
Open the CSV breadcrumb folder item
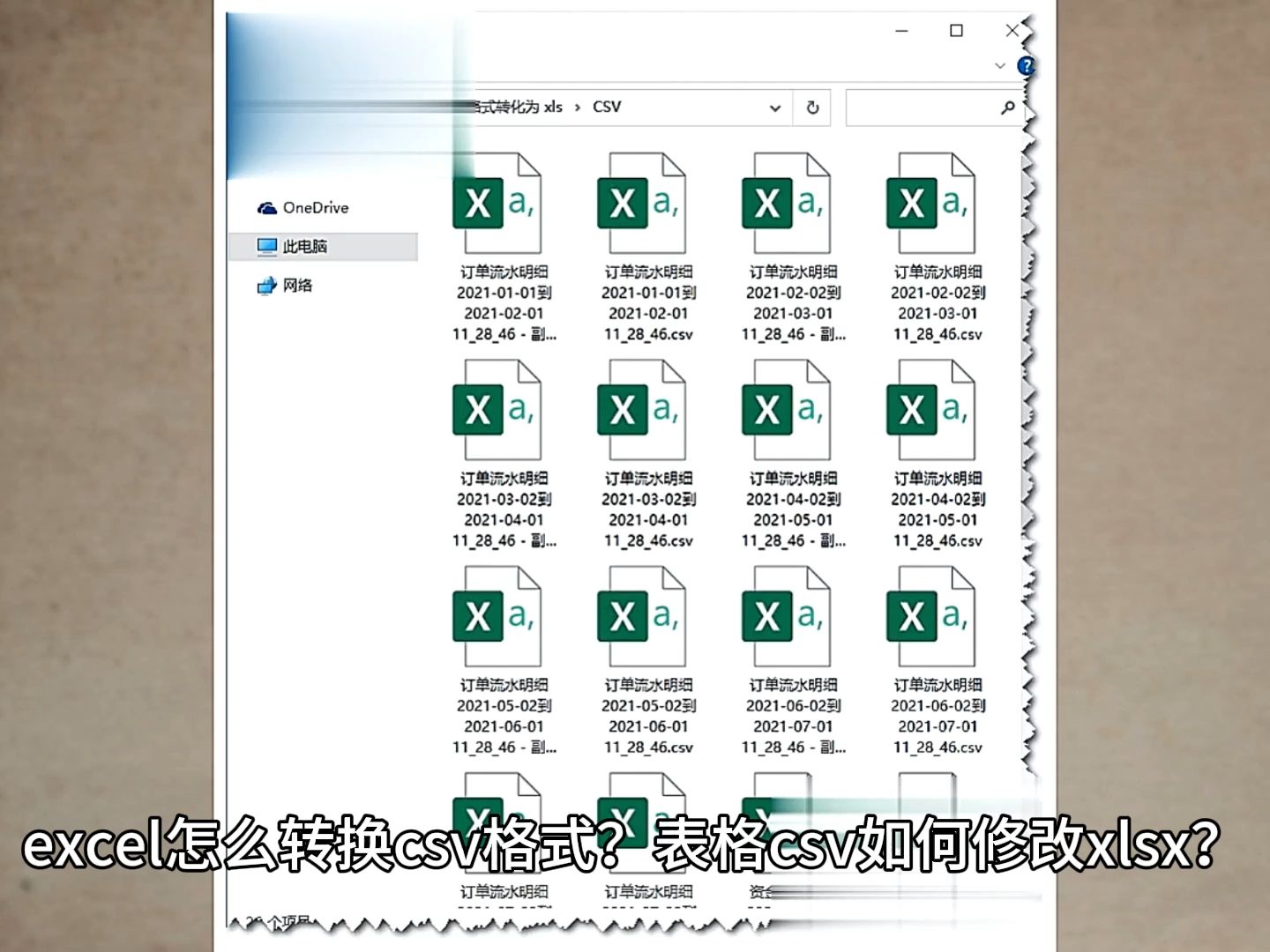click(x=608, y=107)
